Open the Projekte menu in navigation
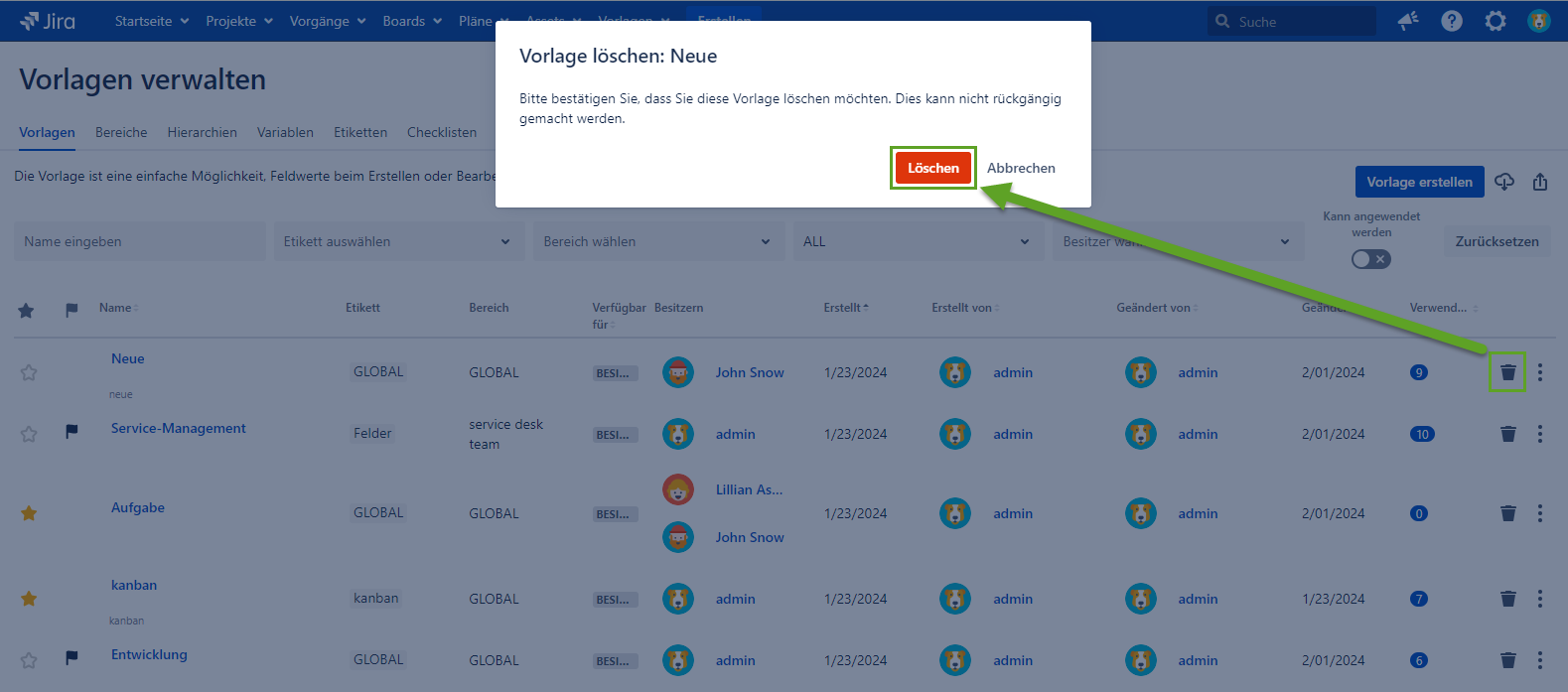Viewport: 1568px width, 692px height. point(238,21)
